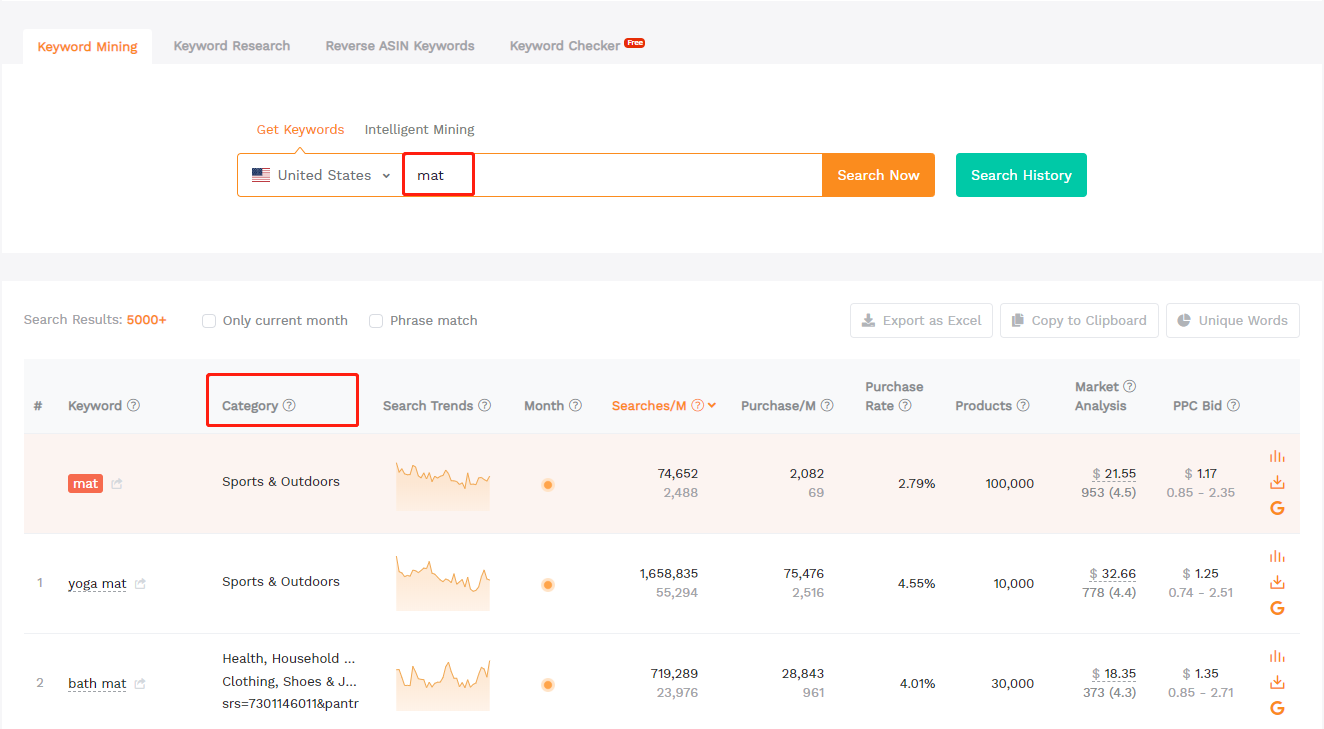Open the United States marketplace dropdown
This screenshot has height=729, width=1324.
click(x=320, y=175)
